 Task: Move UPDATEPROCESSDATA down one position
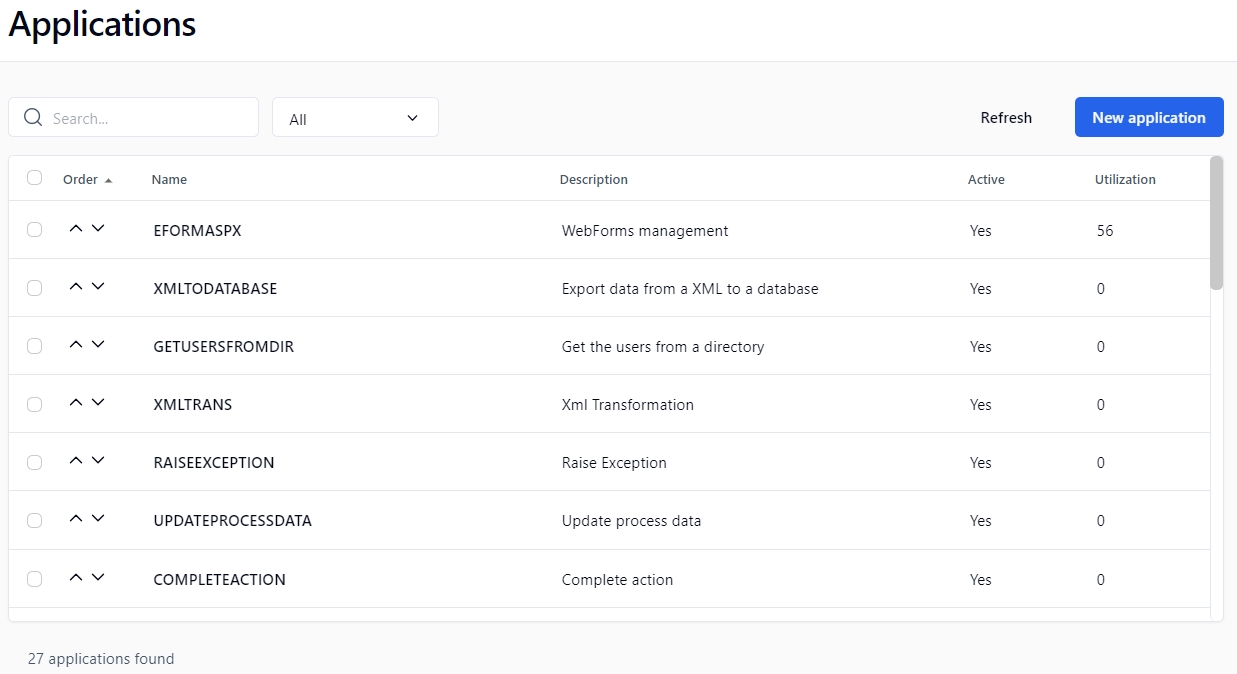[x=98, y=519]
